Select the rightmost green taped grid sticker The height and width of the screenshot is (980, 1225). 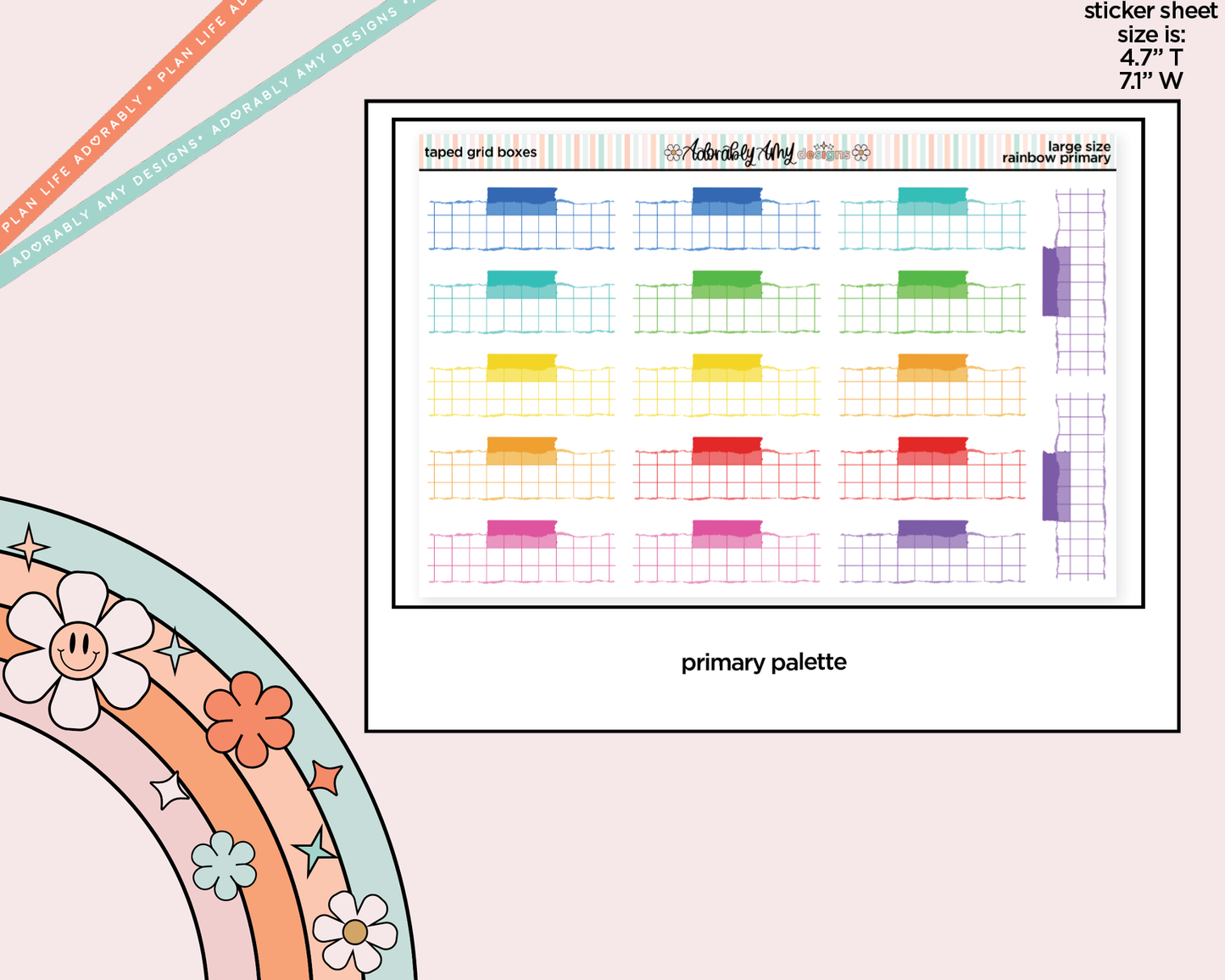pos(933,302)
